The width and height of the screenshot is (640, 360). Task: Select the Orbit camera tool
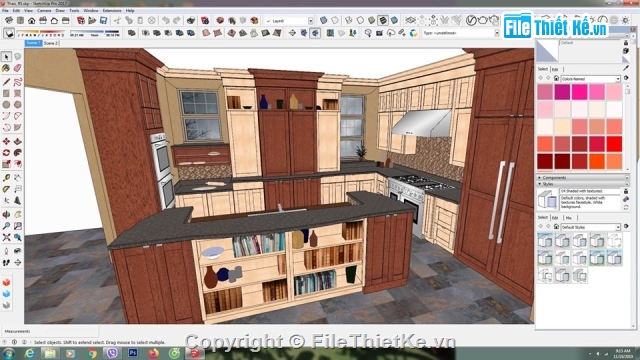[6, 214]
